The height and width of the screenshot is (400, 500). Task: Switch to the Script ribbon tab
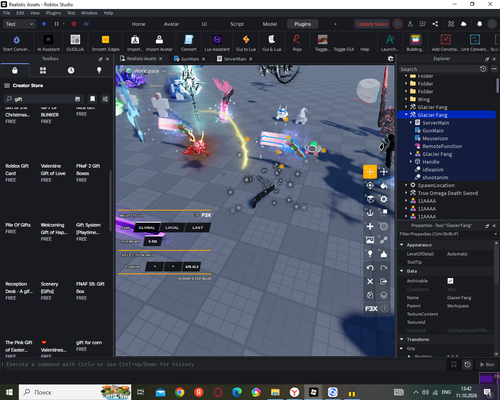click(x=237, y=24)
